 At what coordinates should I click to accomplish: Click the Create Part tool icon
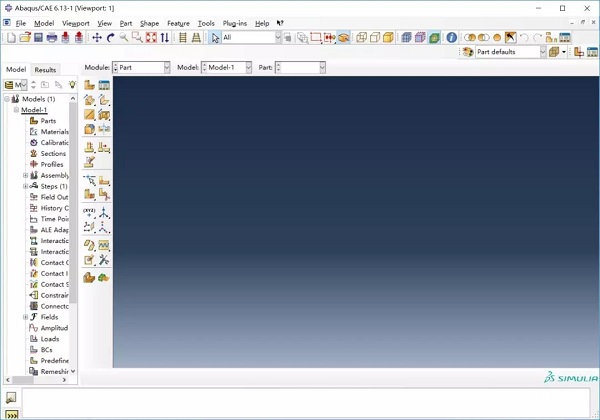[x=90, y=86]
